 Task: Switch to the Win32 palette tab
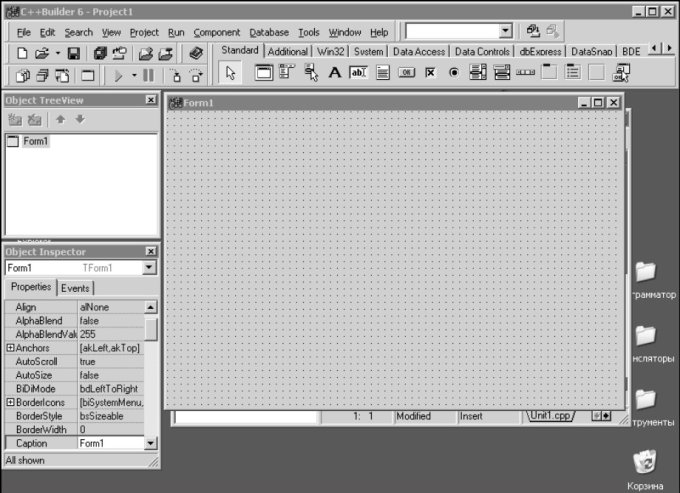point(331,51)
